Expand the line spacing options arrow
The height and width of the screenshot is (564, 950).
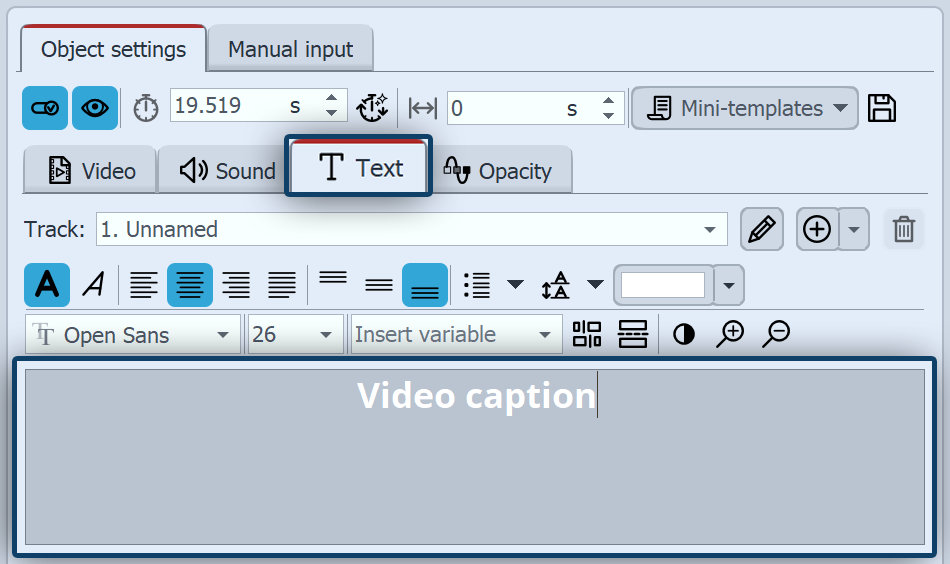pyautogui.click(x=596, y=285)
